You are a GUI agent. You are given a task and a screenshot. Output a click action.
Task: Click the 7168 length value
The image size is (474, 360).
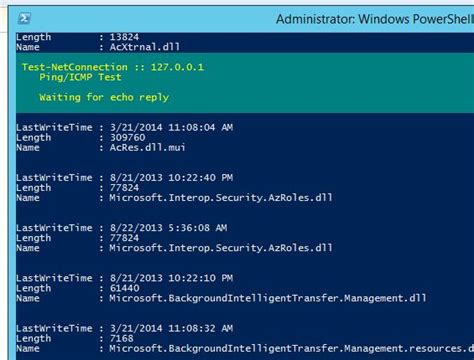tap(121, 339)
